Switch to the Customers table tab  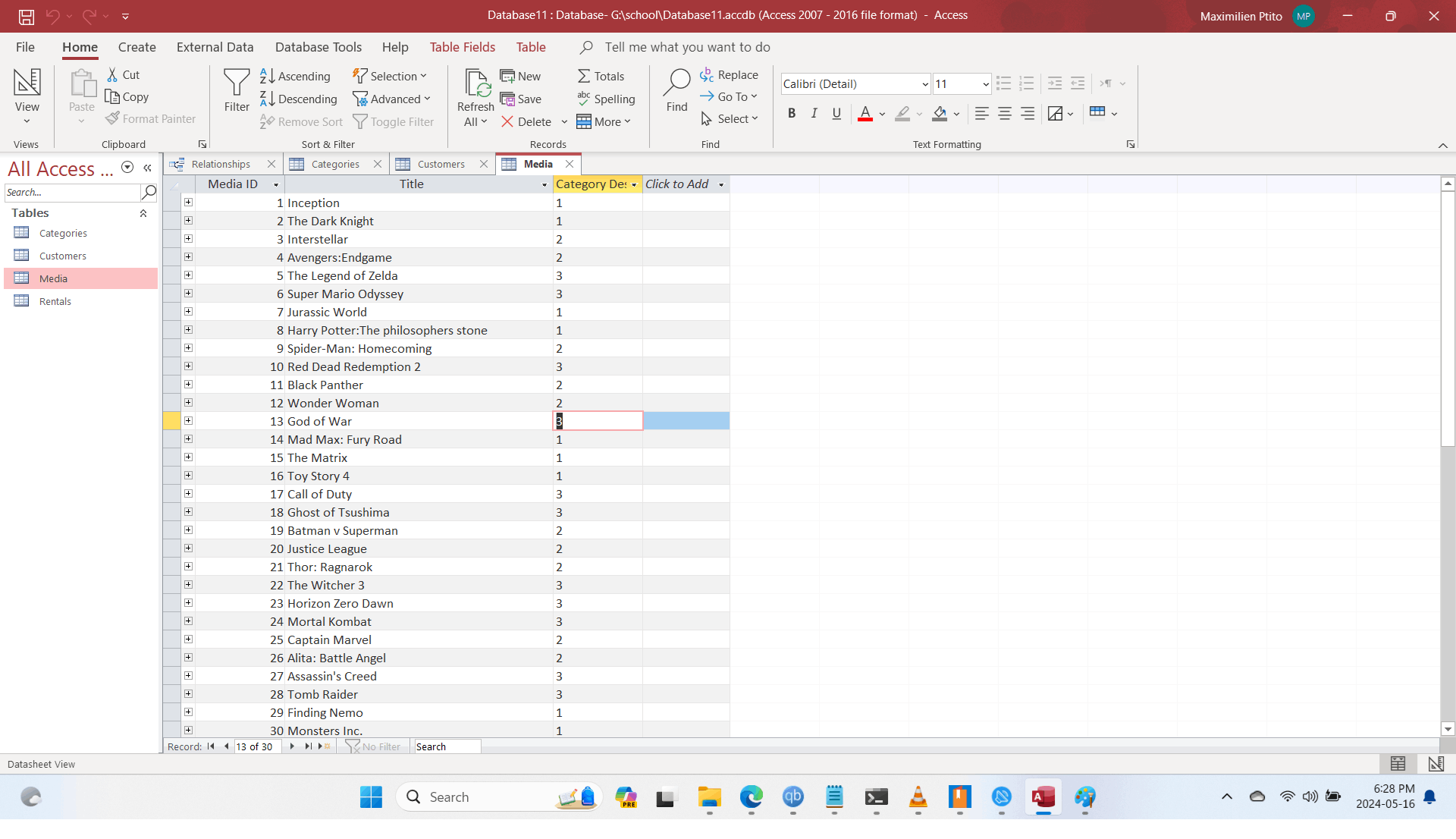pos(441,164)
